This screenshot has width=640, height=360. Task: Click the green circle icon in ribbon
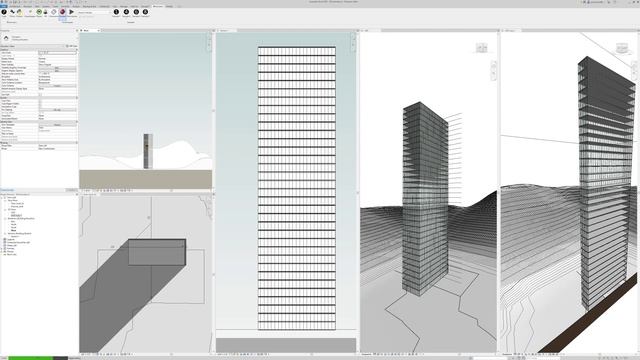(x=39, y=12)
